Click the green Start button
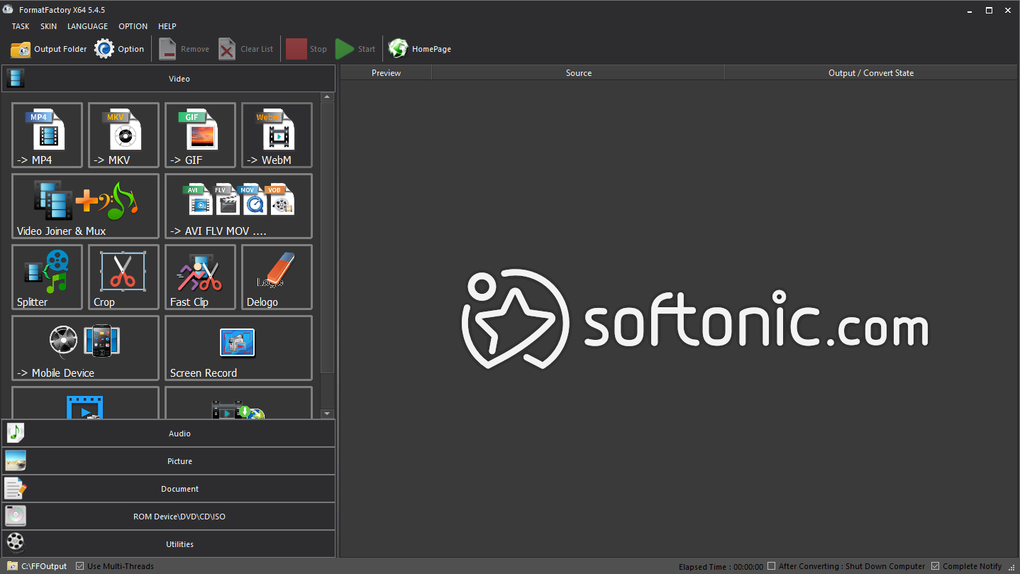 [355, 49]
